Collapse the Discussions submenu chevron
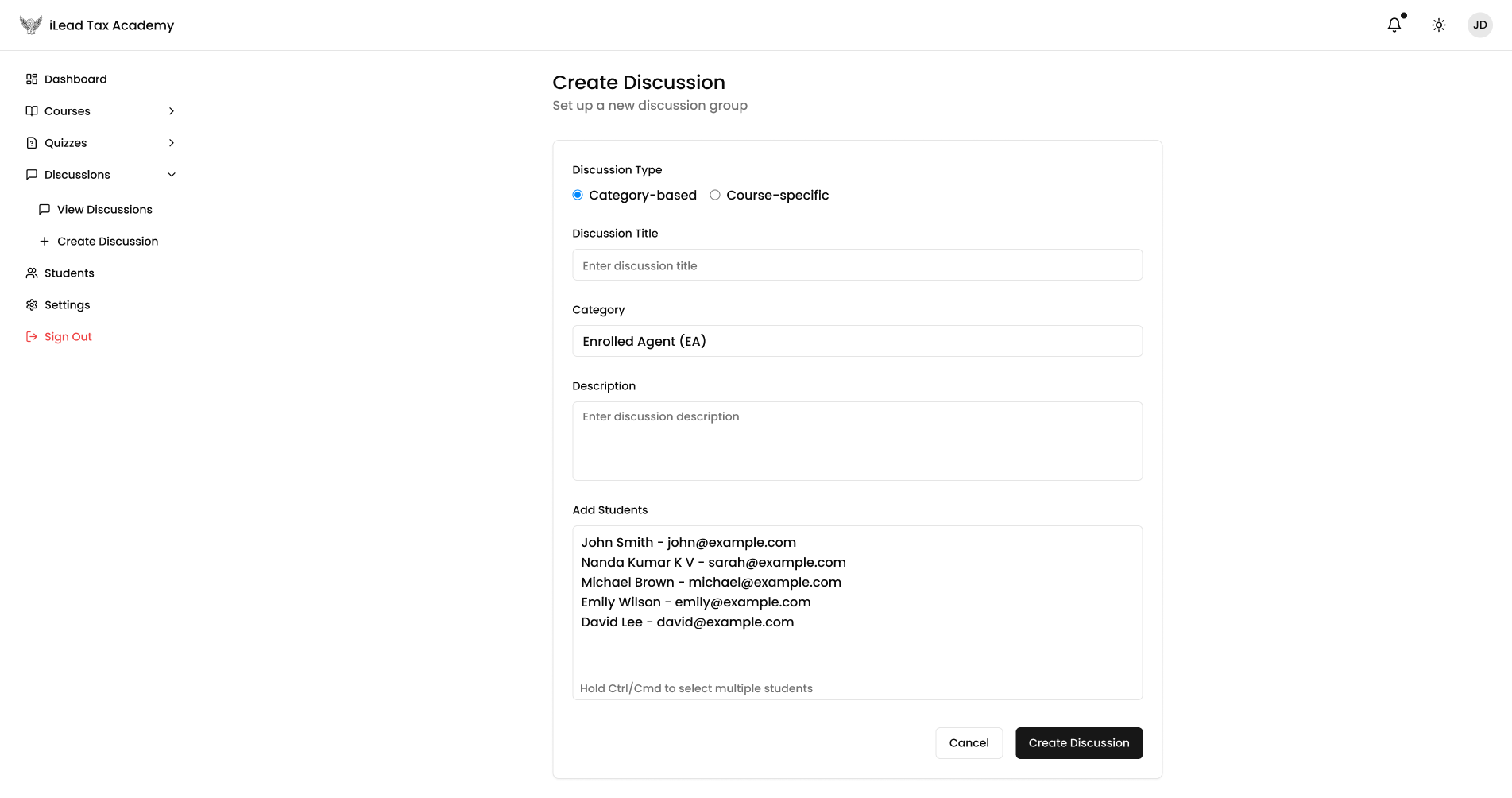Screen dimensions: 1512x798 point(172,175)
